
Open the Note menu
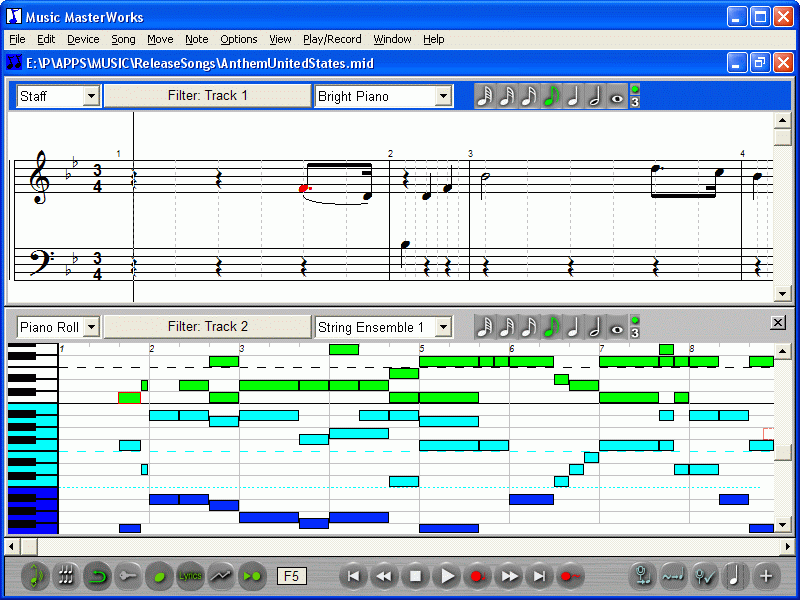click(x=196, y=39)
